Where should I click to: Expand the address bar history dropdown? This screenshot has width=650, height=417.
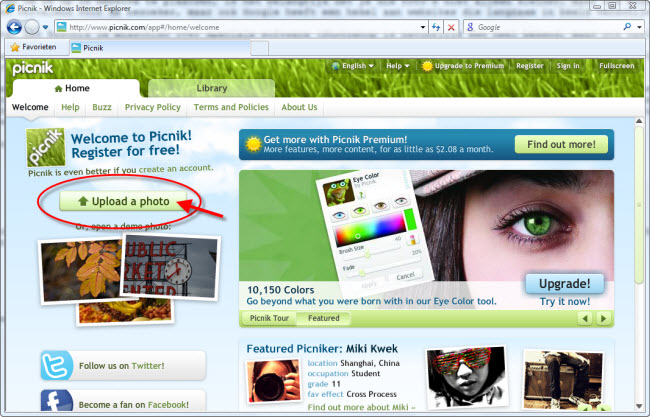[423, 27]
